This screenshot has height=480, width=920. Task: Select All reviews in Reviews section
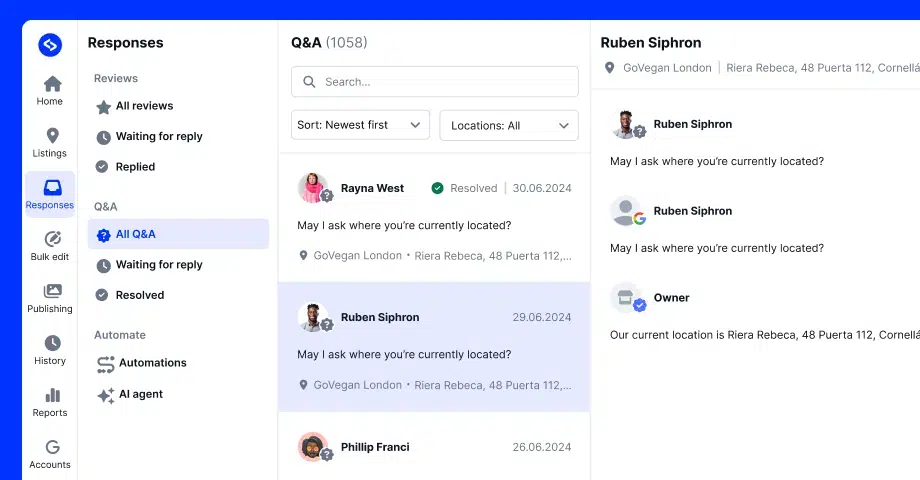(x=143, y=106)
